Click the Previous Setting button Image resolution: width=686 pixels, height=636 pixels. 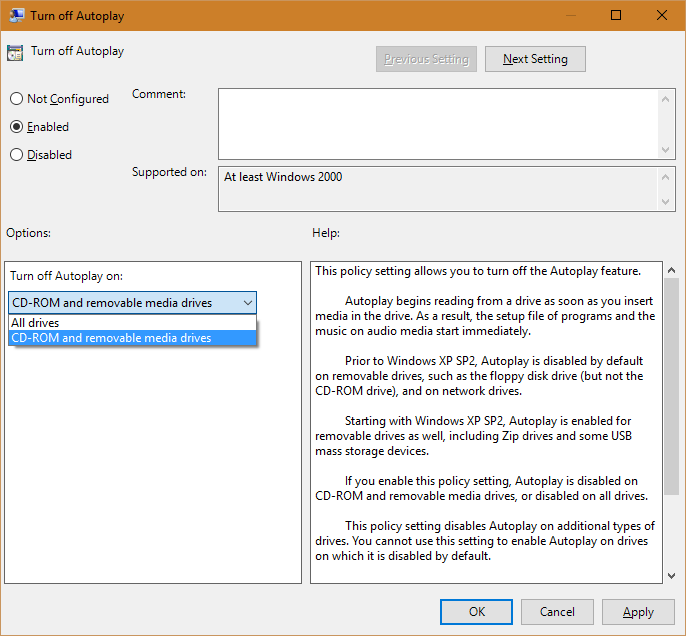426,59
